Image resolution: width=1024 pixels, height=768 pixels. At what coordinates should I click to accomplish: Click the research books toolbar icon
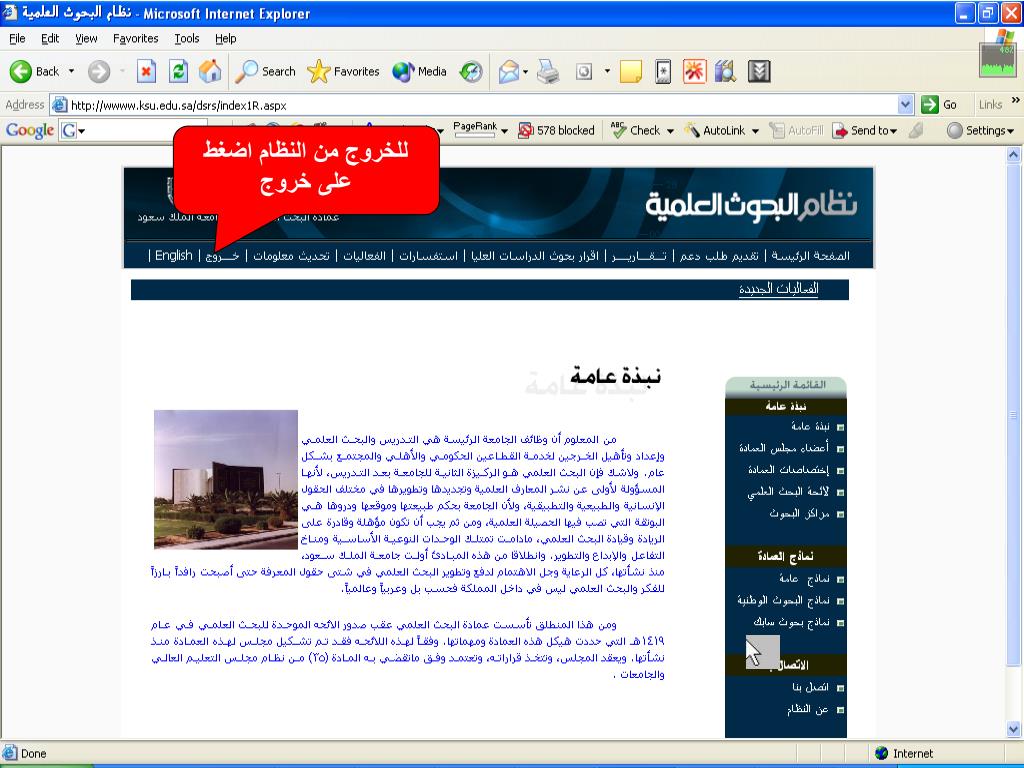click(x=726, y=71)
